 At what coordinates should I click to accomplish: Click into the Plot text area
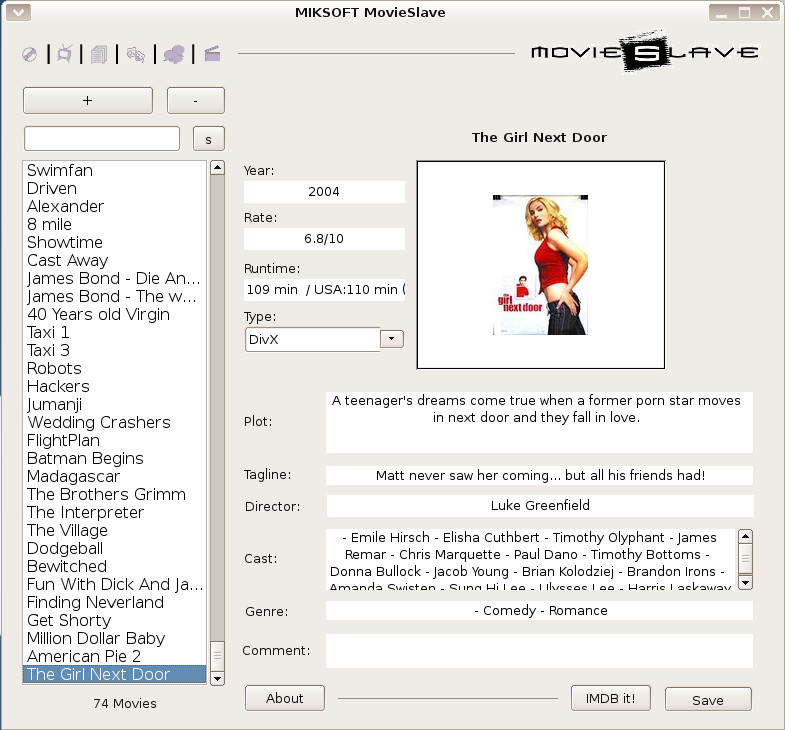539,423
